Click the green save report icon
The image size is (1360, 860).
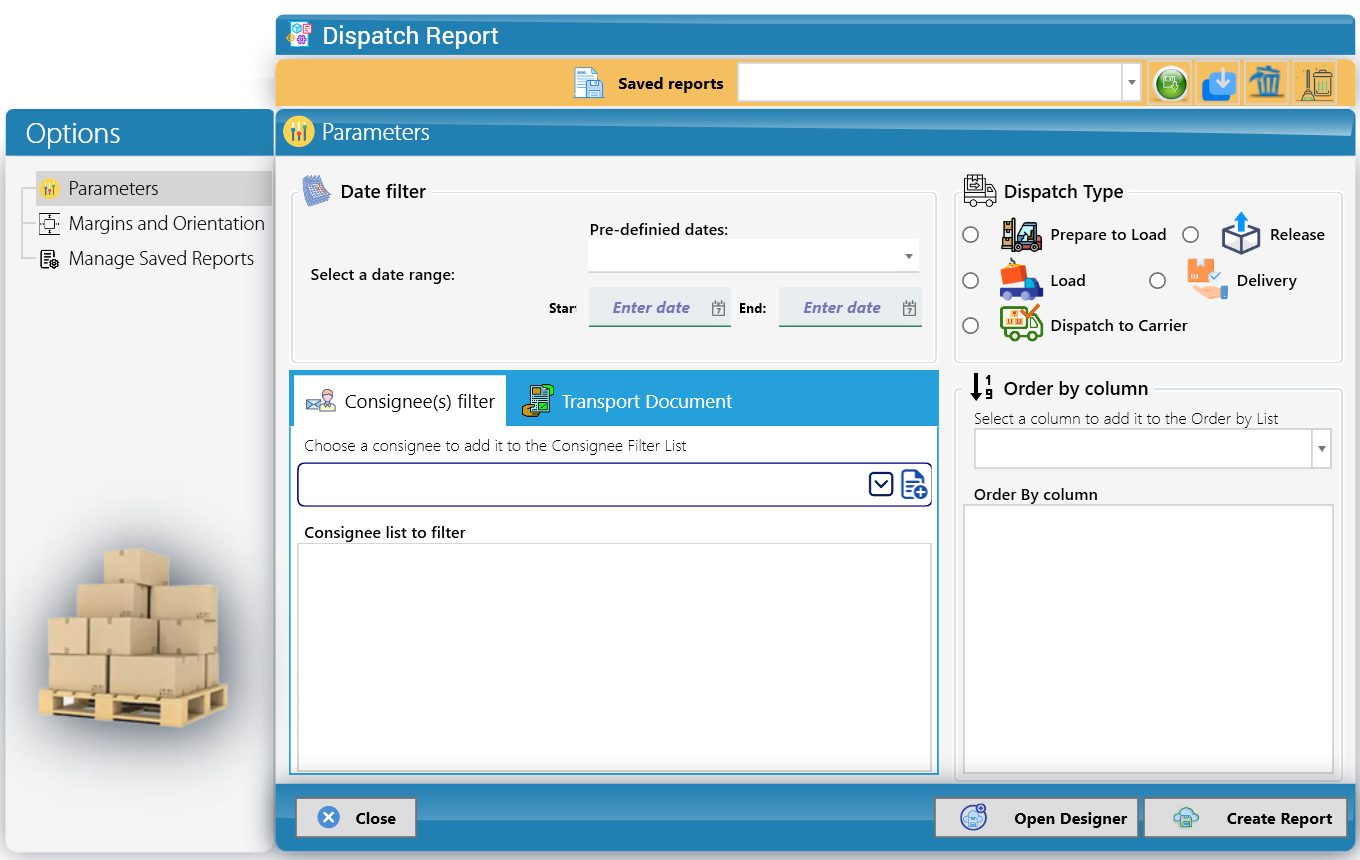click(x=1169, y=83)
